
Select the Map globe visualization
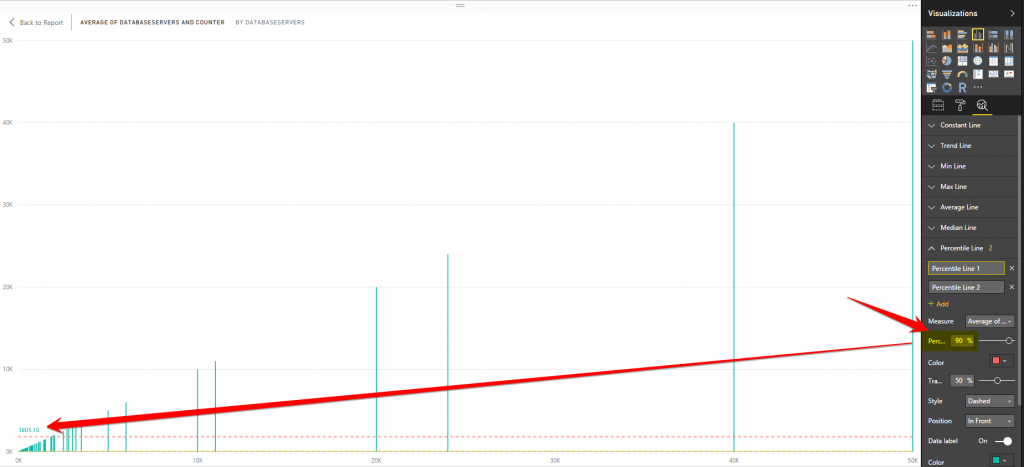pyautogui.click(x=978, y=61)
